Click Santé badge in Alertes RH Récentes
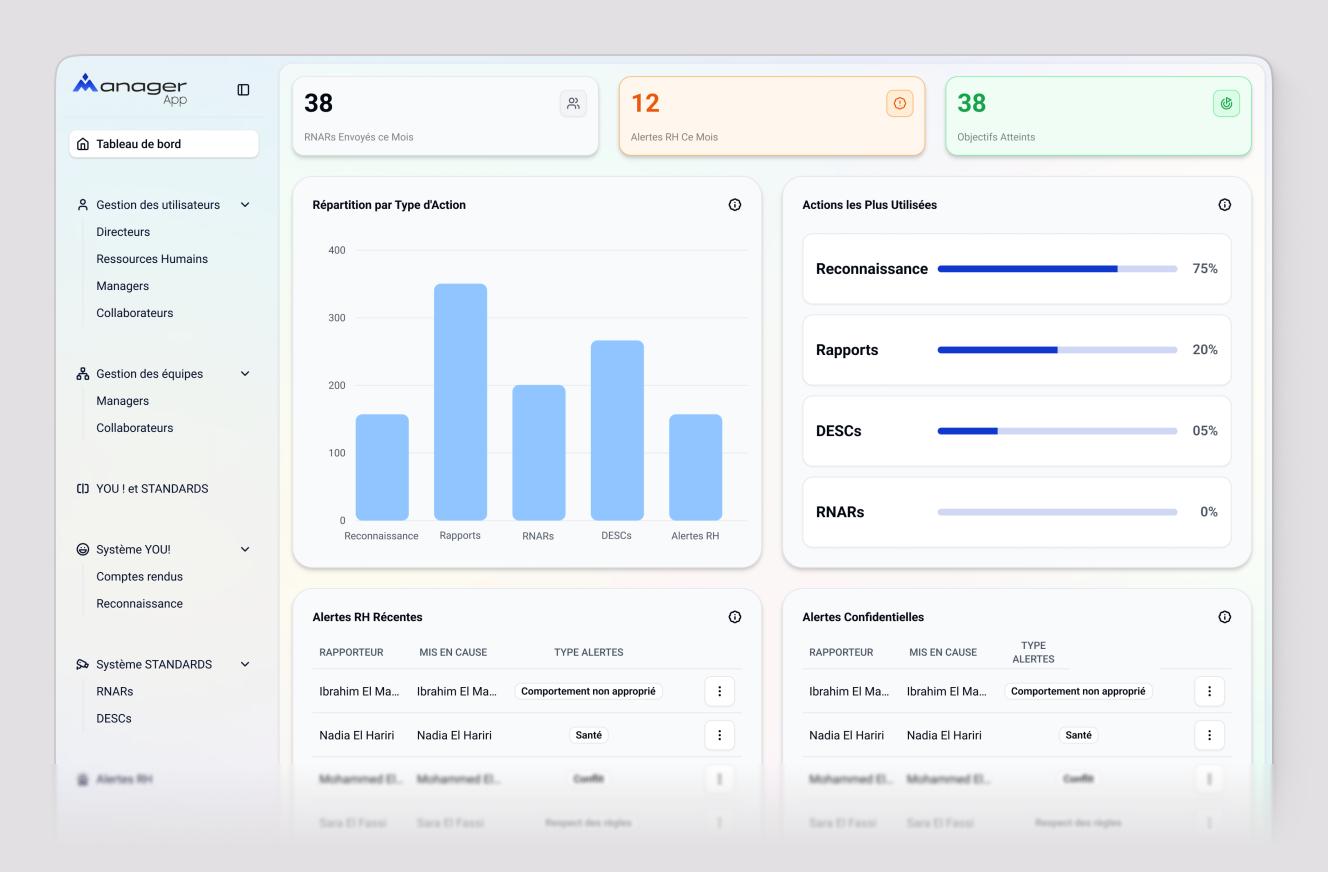The width and height of the screenshot is (1328, 872). pos(588,735)
